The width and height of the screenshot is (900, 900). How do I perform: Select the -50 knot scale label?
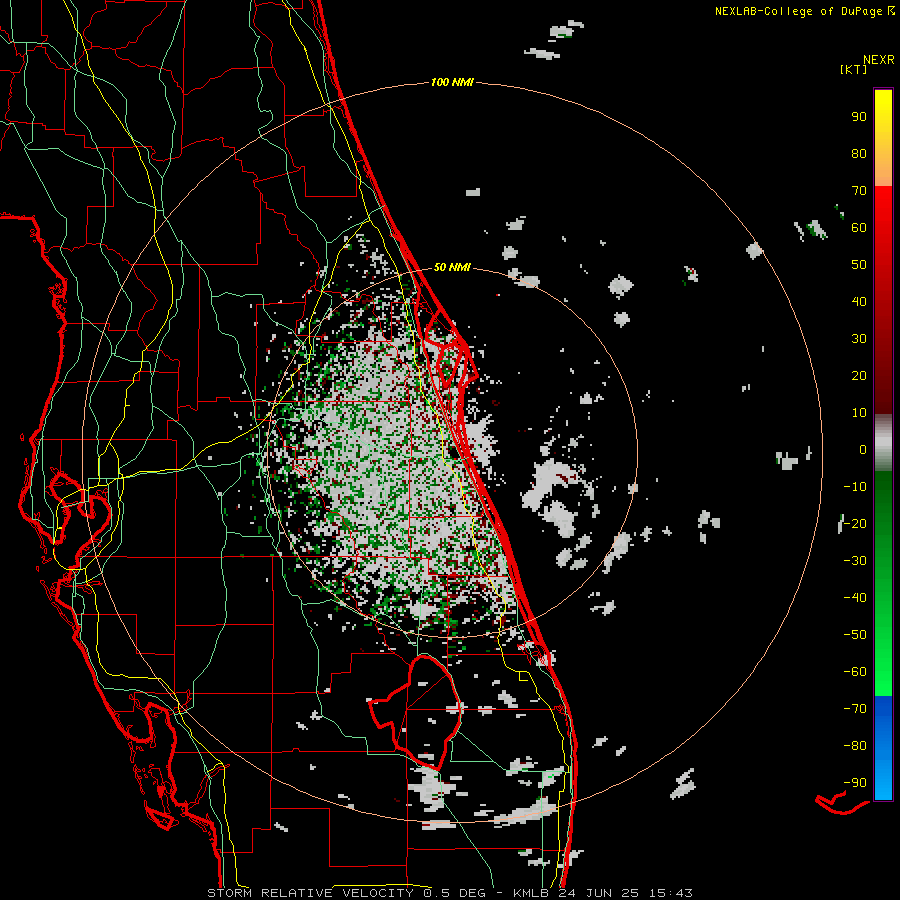[855, 634]
